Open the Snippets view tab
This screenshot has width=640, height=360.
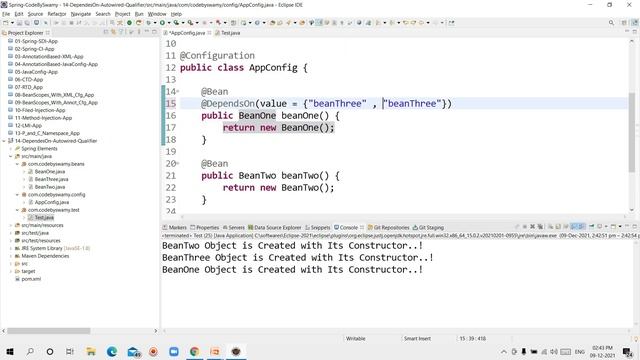(318, 227)
